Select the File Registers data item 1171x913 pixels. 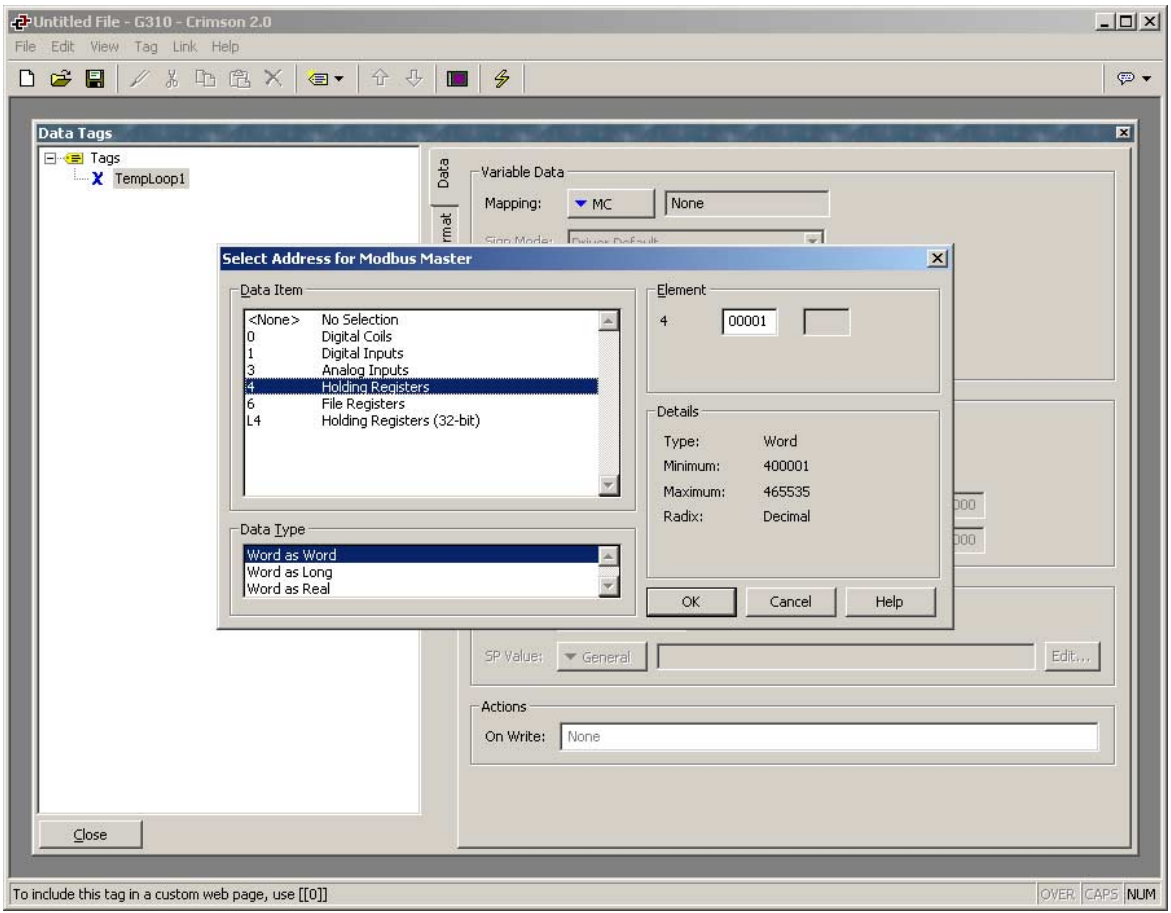point(421,404)
